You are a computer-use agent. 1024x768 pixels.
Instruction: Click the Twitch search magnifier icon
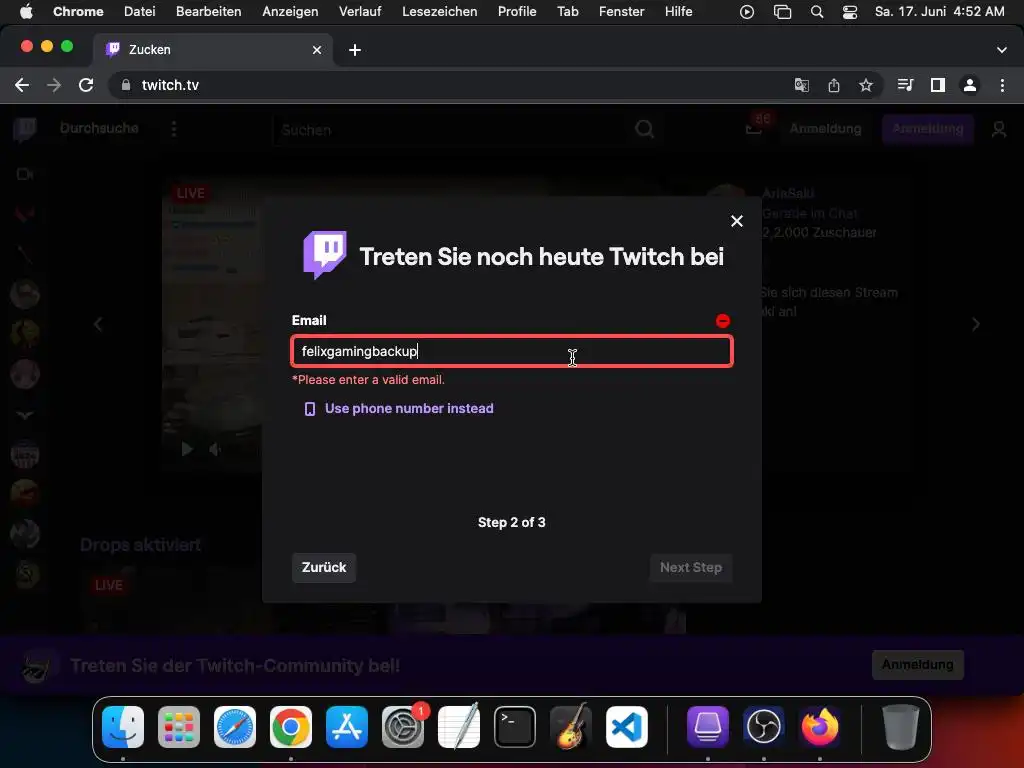tap(644, 129)
